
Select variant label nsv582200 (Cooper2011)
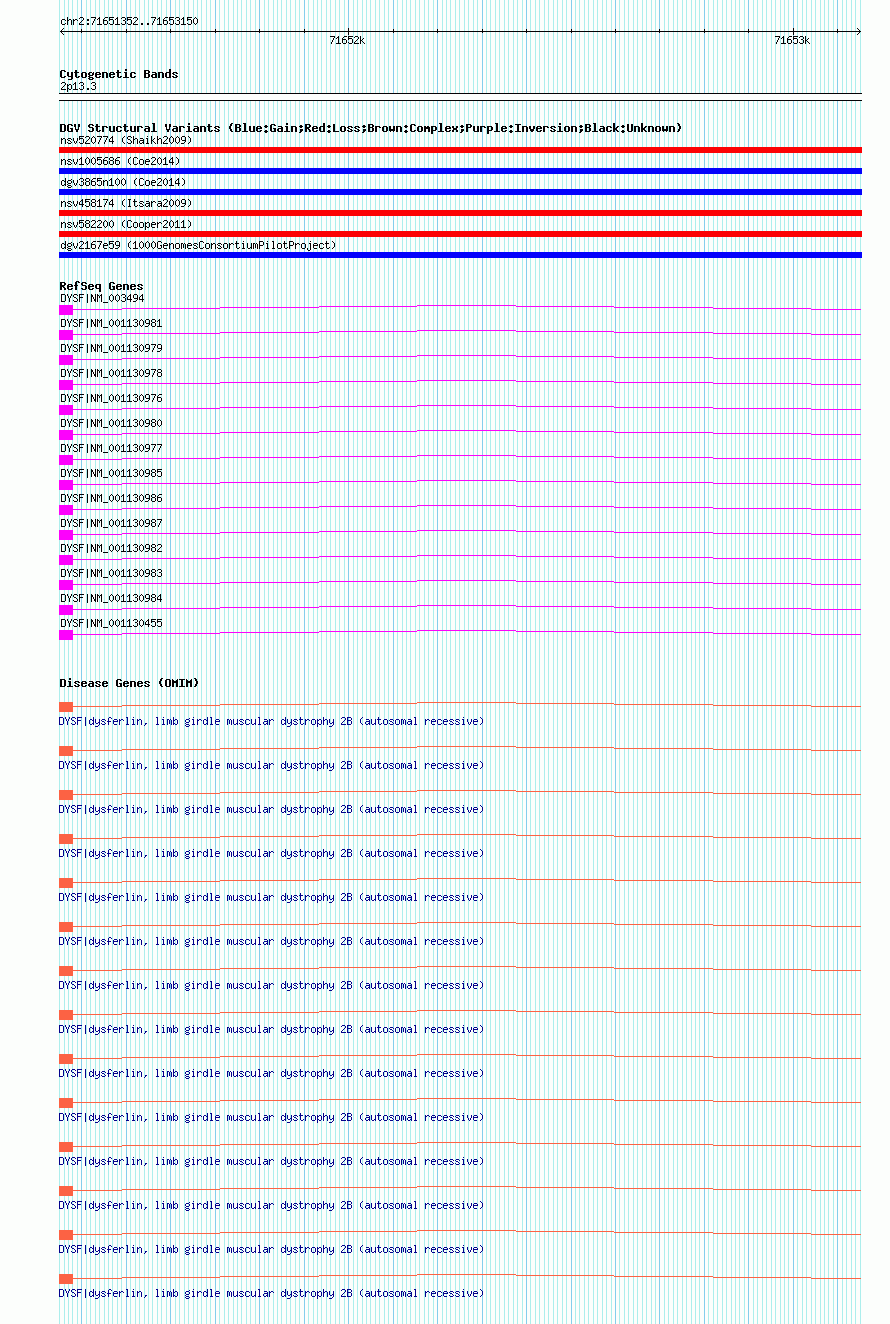[x=126, y=224]
